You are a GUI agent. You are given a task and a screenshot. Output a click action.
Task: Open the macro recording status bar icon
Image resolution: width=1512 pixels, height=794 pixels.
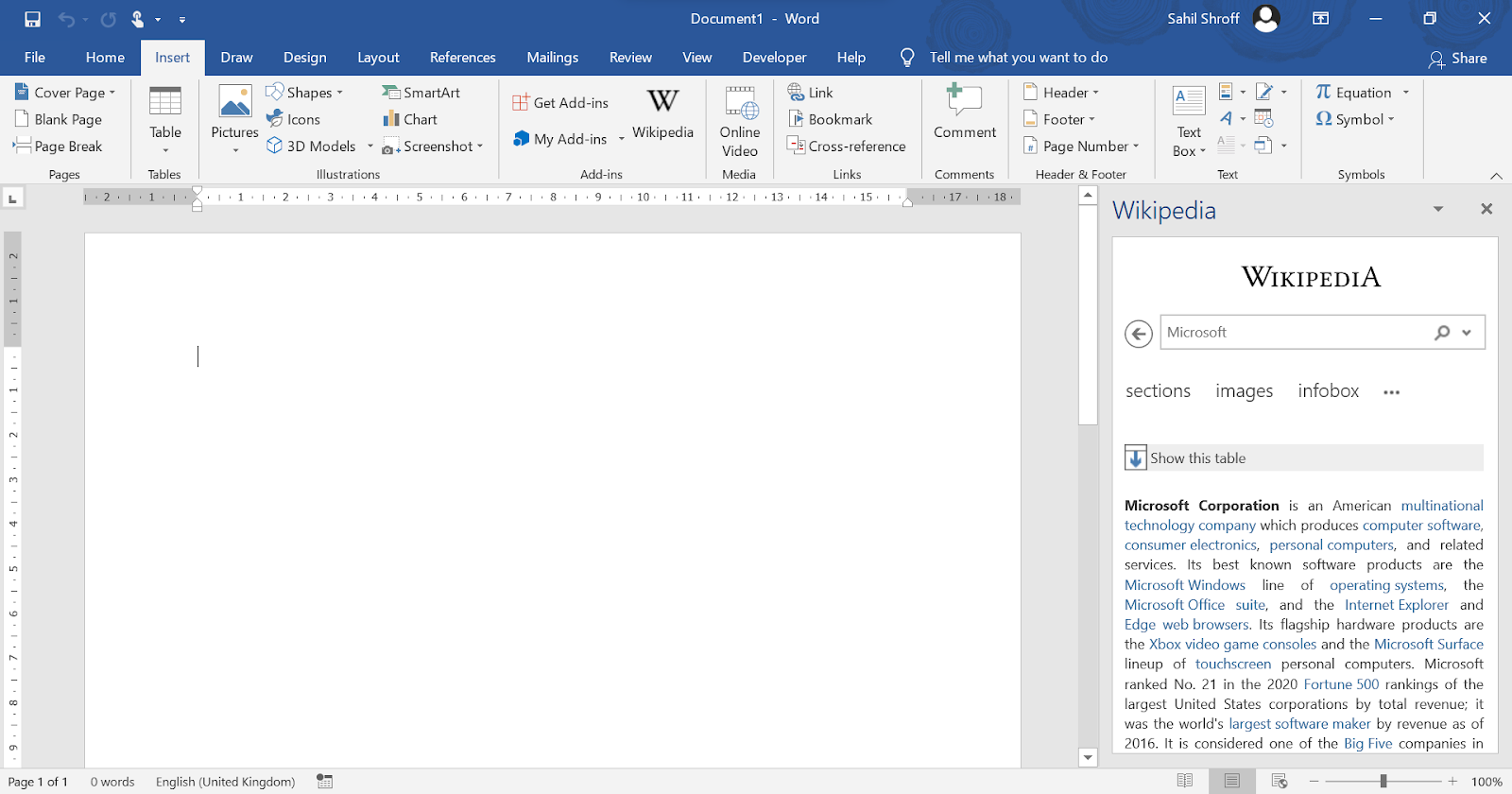tap(325, 781)
